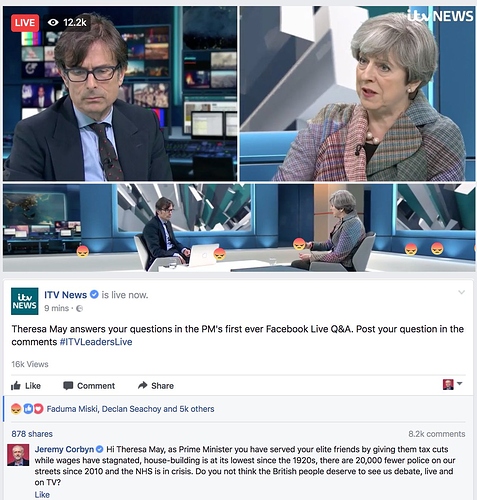Open the ITV News page name link
This screenshot has width=477, height=500.
pos(66,295)
